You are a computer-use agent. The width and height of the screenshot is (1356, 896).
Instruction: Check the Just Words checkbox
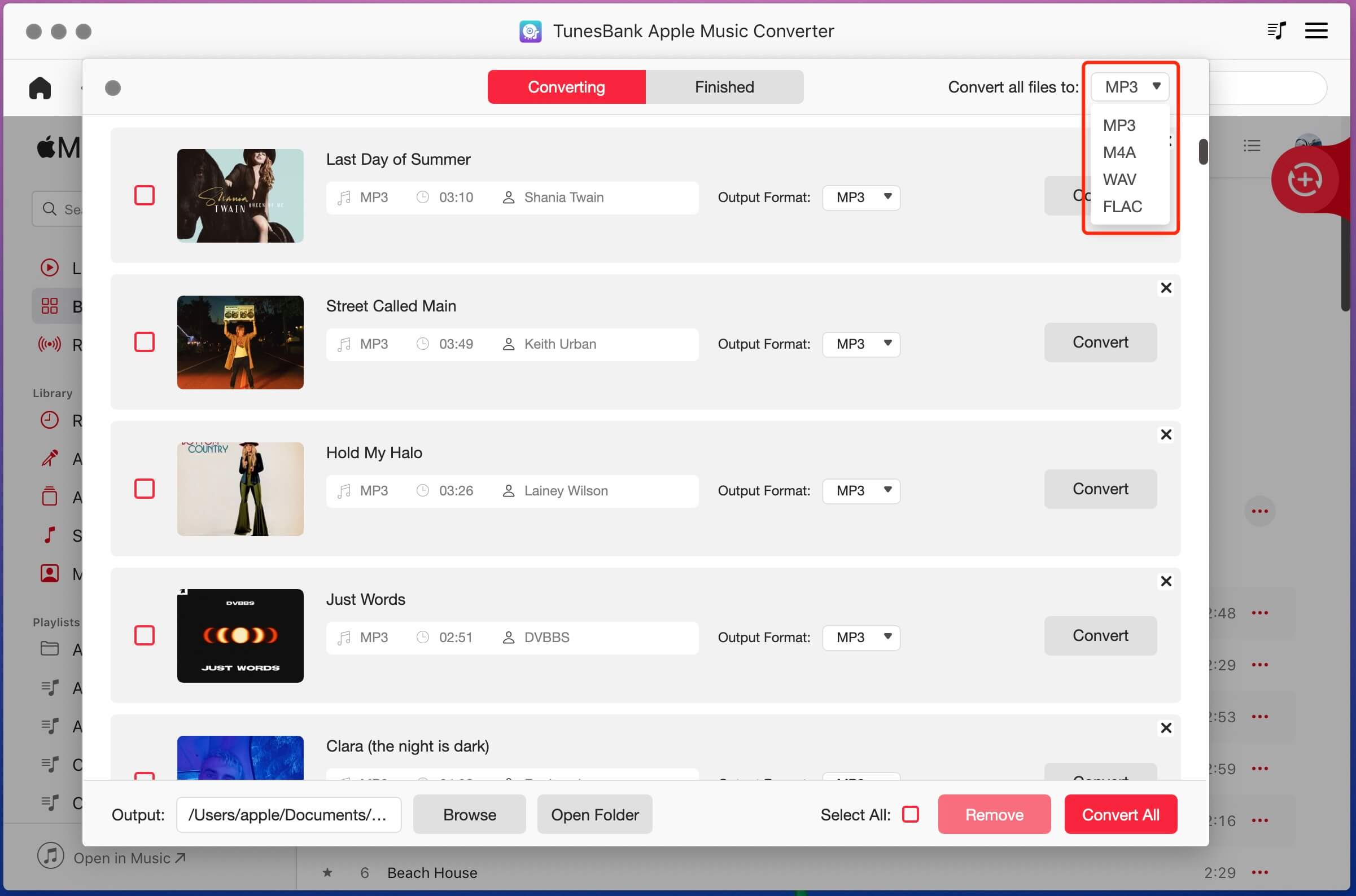pyautogui.click(x=144, y=635)
